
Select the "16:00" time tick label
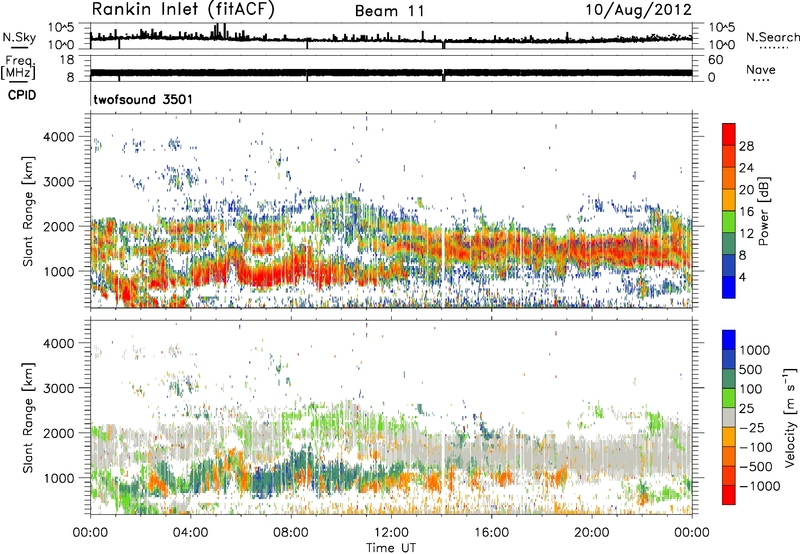click(491, 533)
